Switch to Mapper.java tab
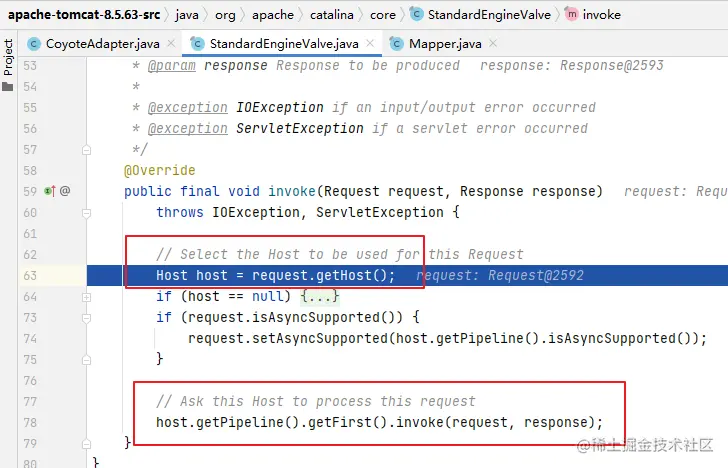728x468 pixels. [x=445, y=44]
